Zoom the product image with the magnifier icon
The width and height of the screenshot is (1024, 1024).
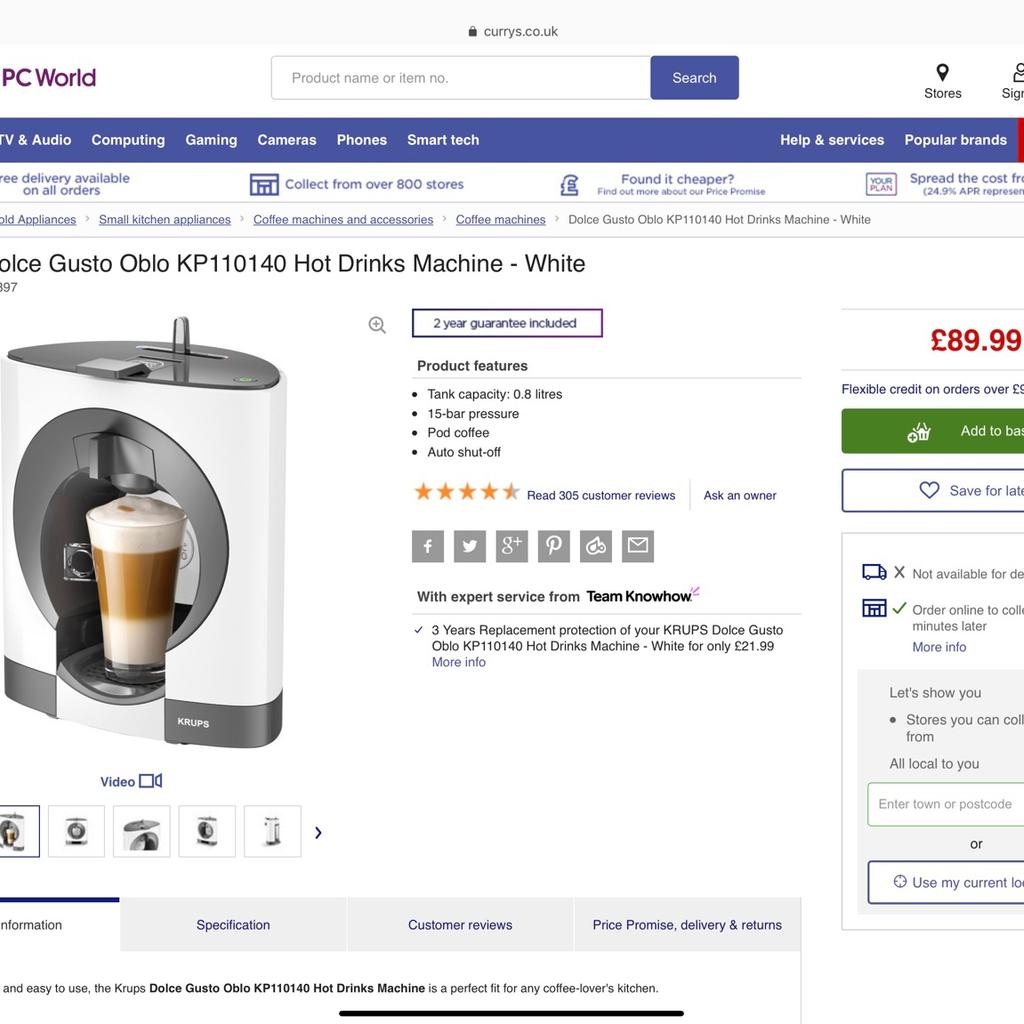377,324
